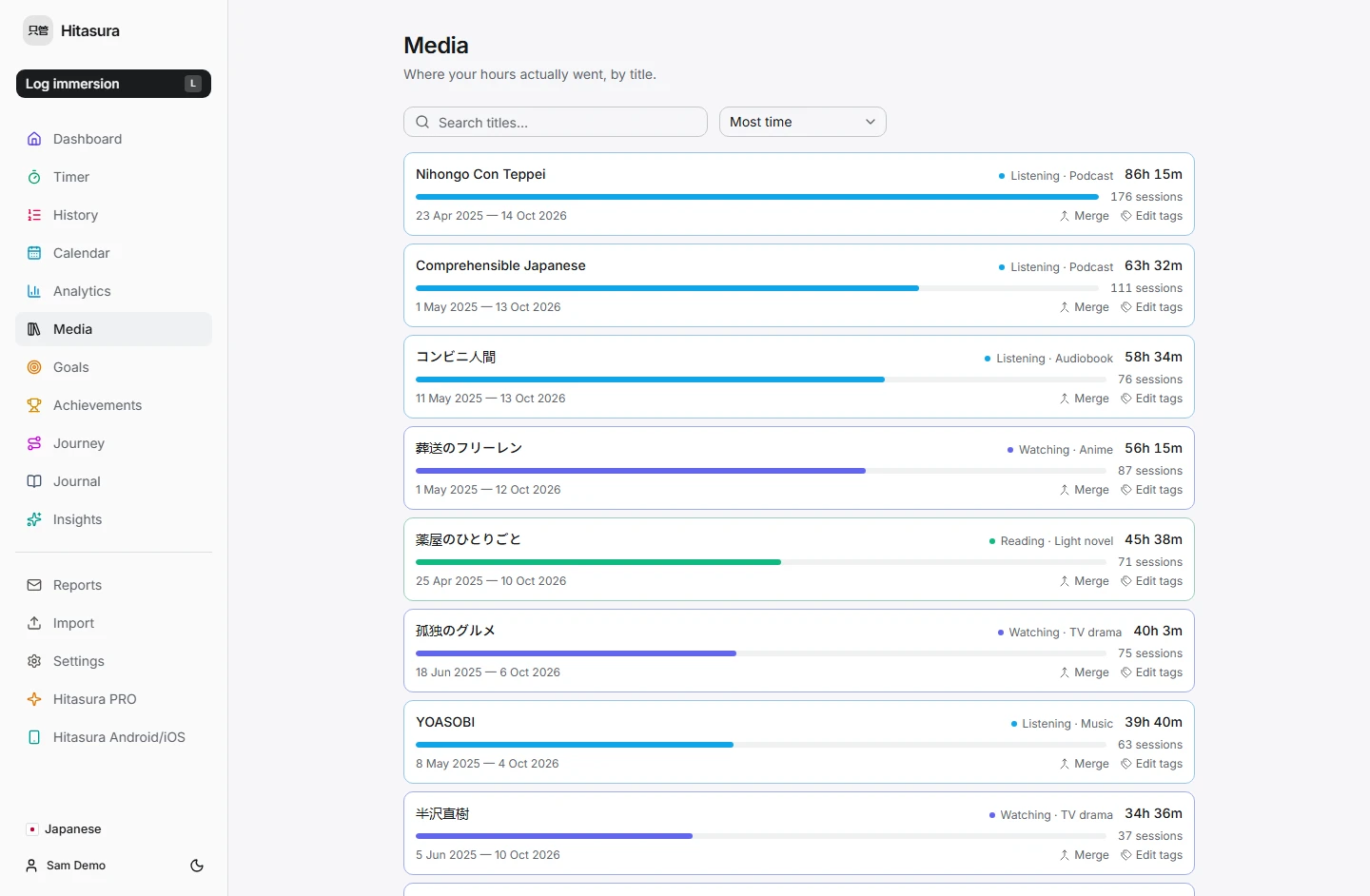Edit tags for Comprehensible Japanese
The image size is (1370, 896).
tap(1151, 307)
